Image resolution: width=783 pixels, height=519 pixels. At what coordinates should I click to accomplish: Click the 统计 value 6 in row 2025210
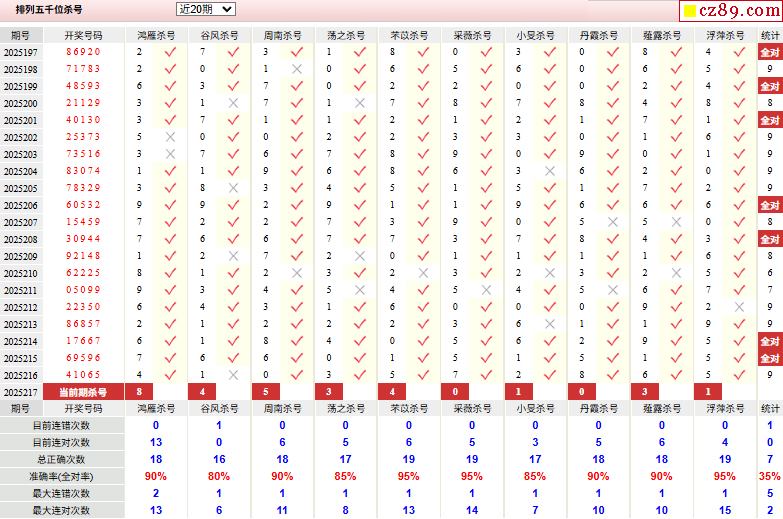(770, 273)
